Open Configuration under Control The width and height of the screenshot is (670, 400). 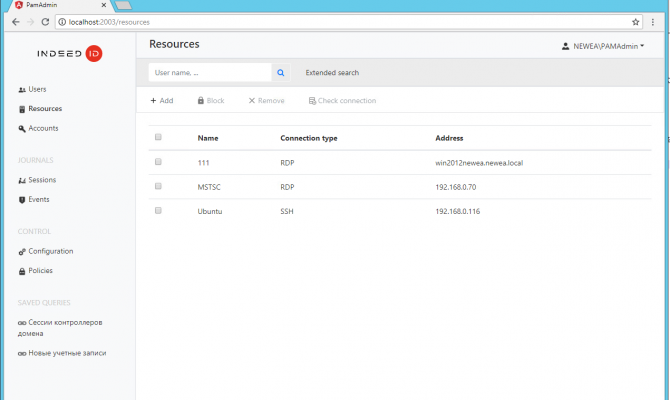point(50,251)
